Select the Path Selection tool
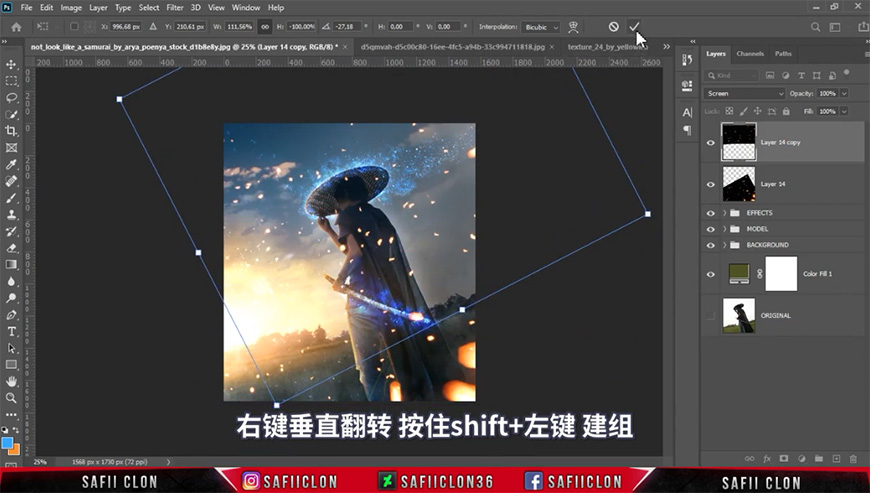 [x=11, y=348]
